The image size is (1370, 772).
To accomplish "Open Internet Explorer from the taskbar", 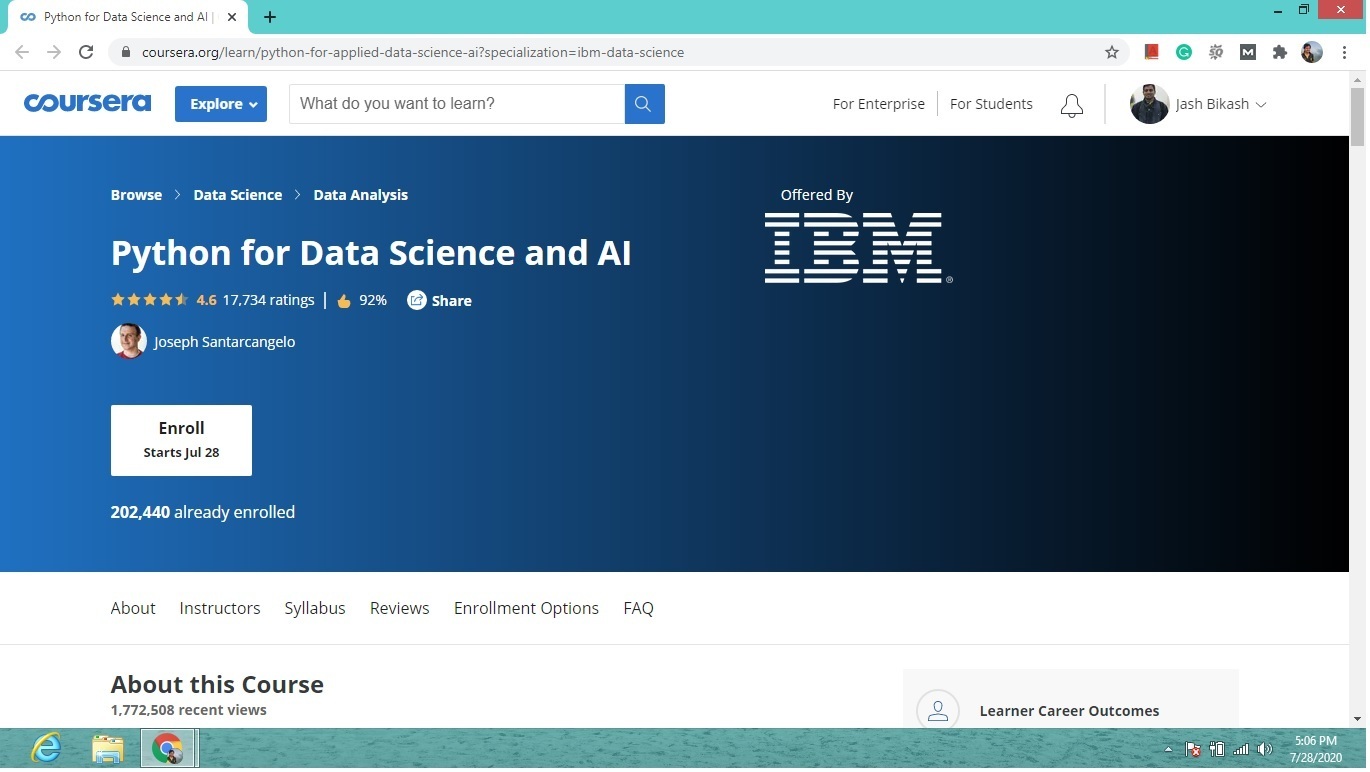I will [x=46, y=748].
